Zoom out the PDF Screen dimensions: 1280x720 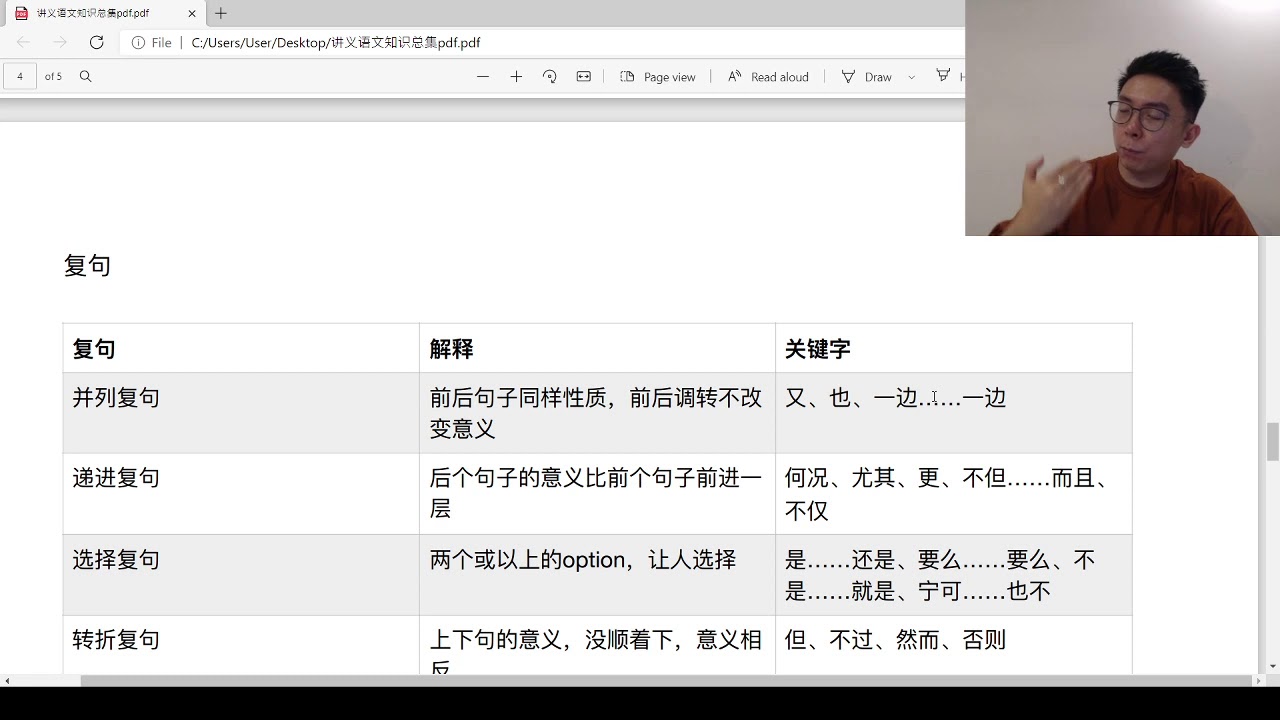[x=483, y=76]
